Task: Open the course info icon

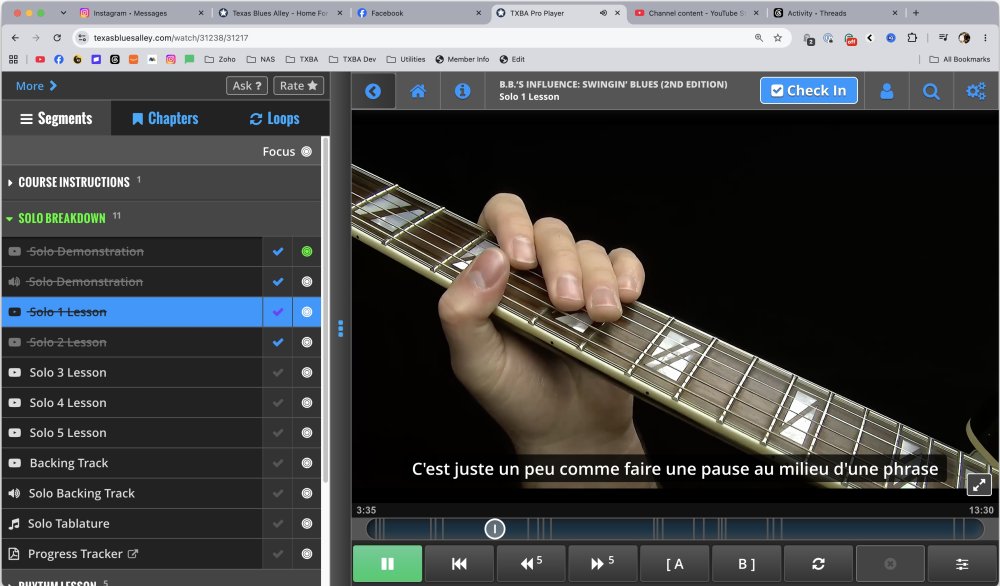Action: [462, 91]
